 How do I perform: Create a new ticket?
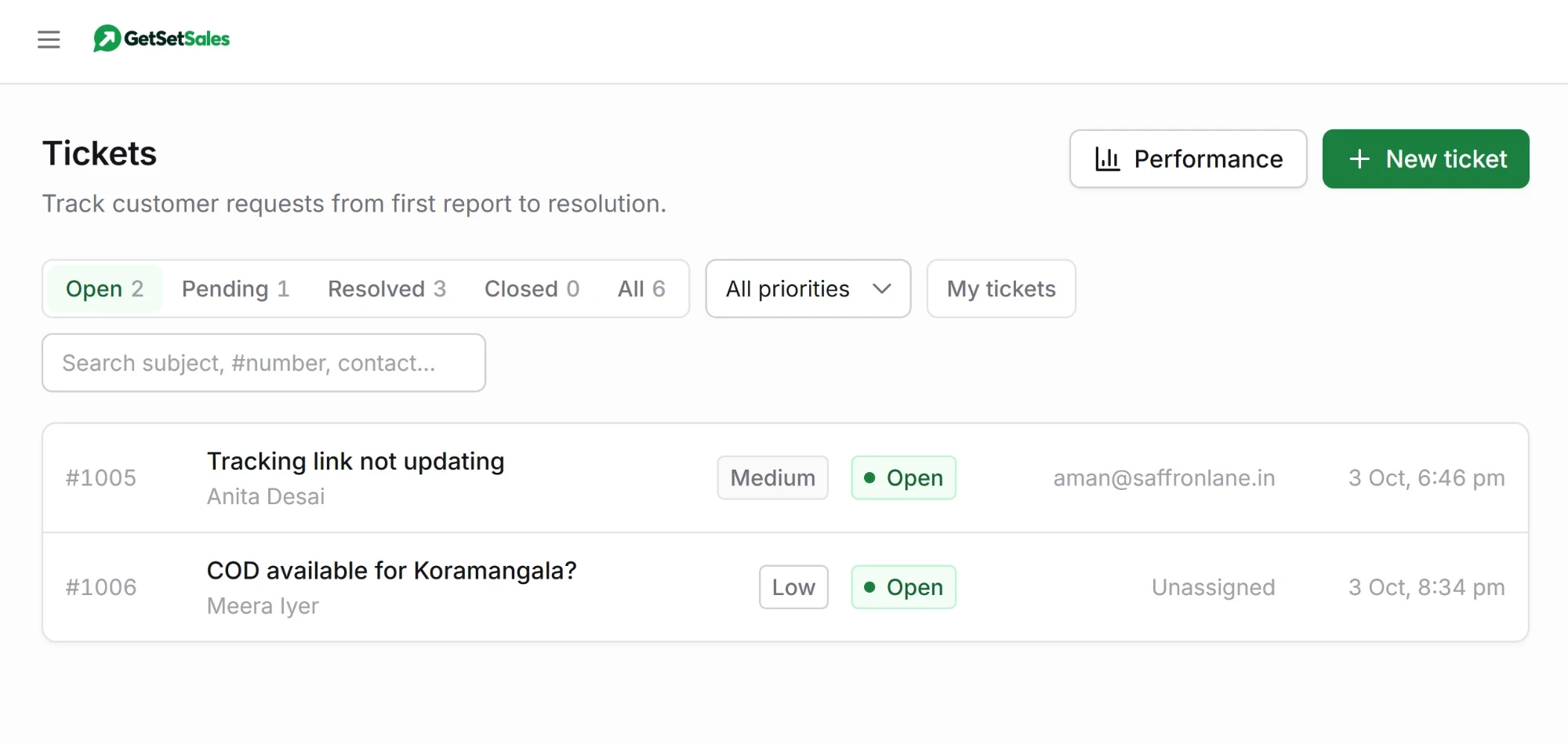tap(1425, 159)
